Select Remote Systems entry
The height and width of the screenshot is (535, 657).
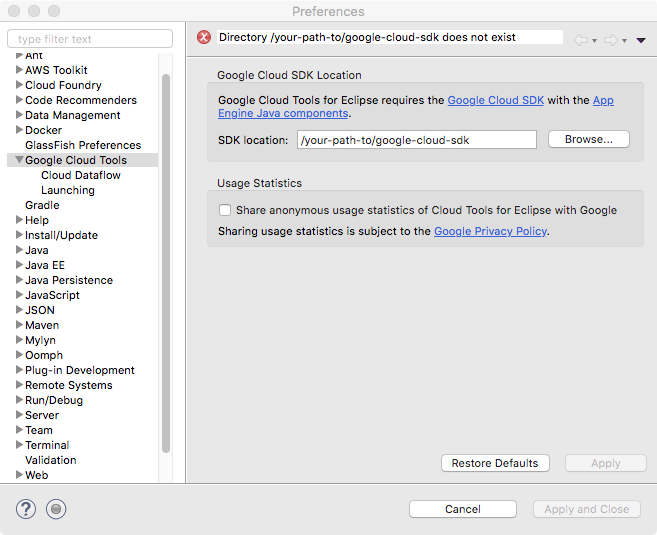pos(69,385)
